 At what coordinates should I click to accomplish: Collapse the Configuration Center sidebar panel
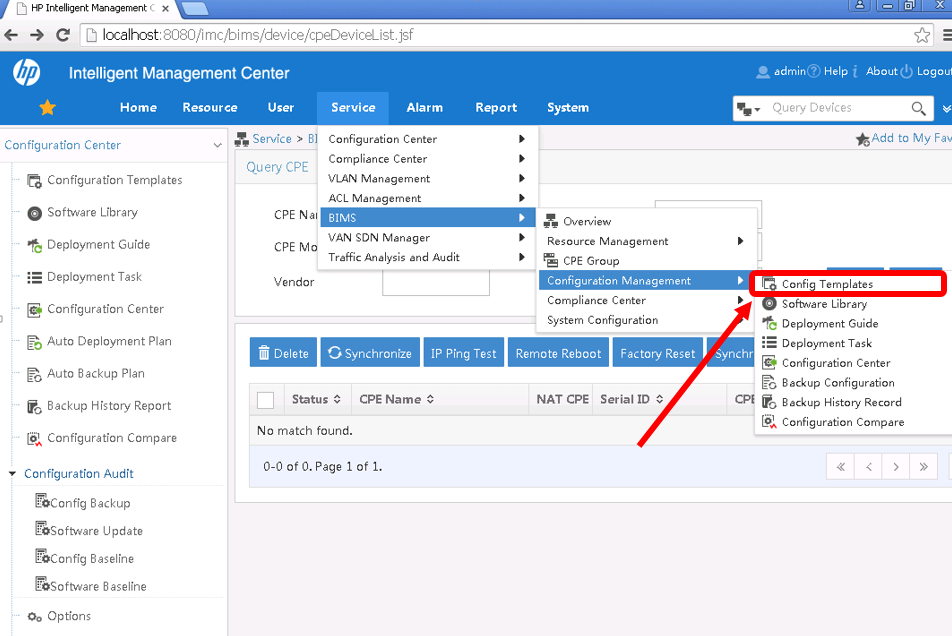217,146
